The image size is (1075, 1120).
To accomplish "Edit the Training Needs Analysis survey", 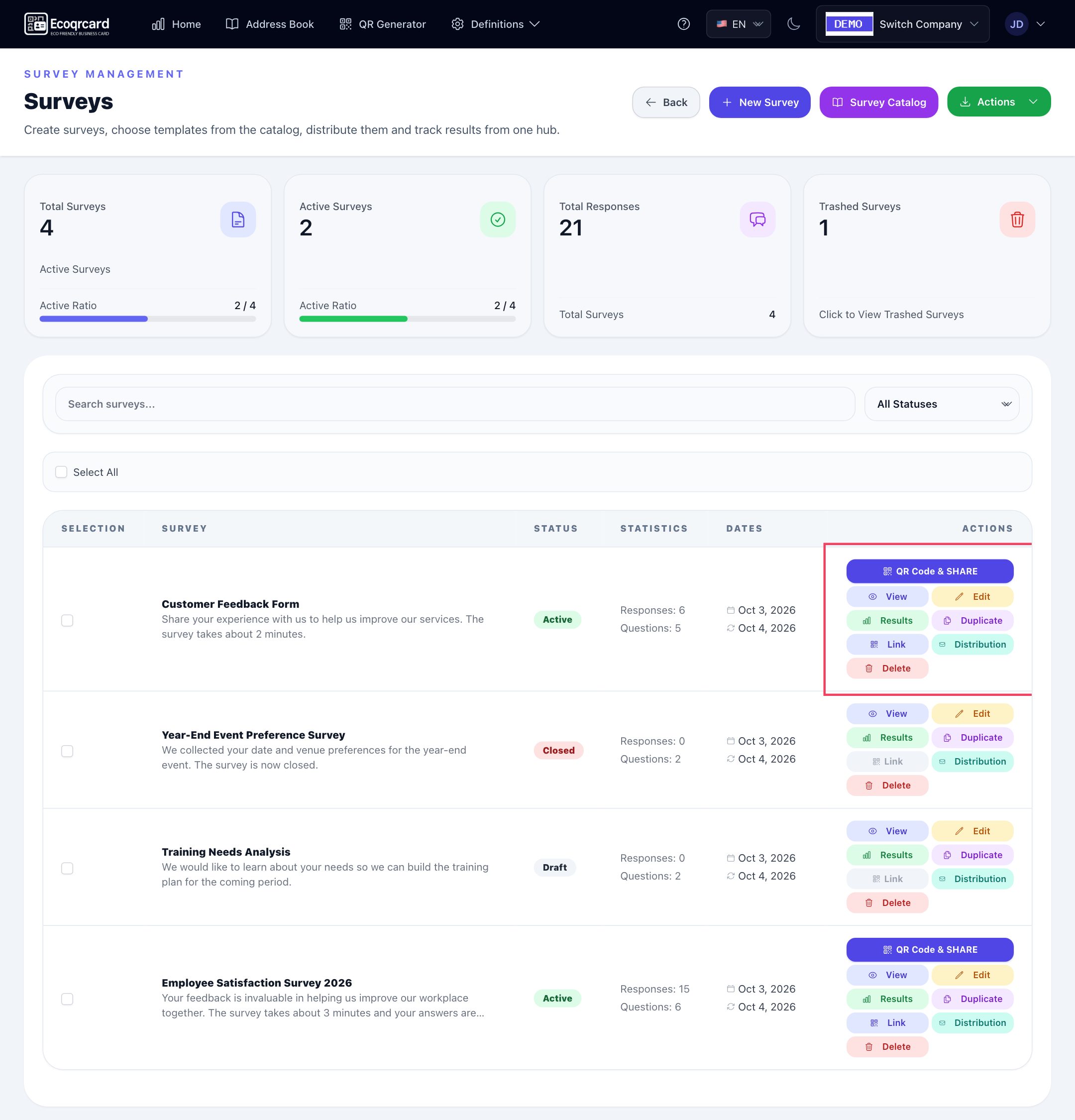I will [972, 831].
